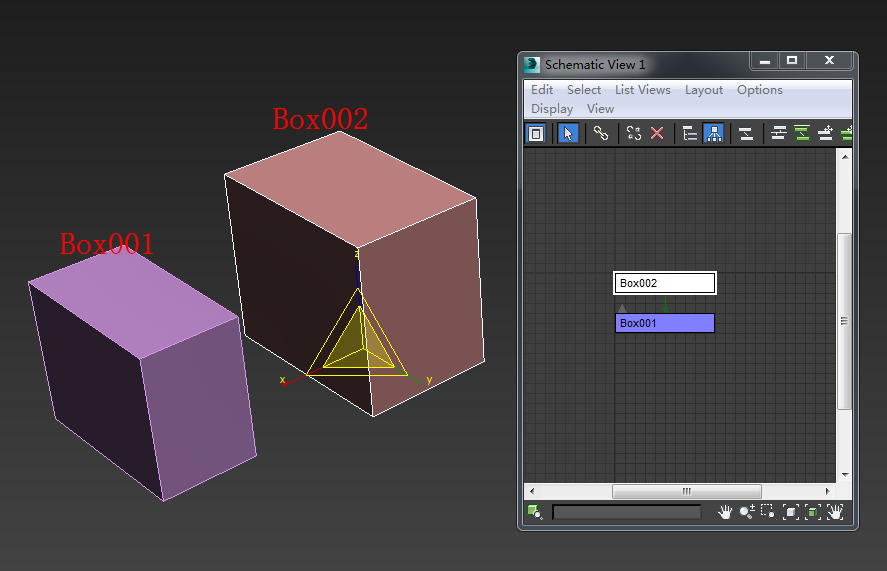Click the selection name search field
This screenshot has height=571, width=887.
[x=626, y=512]
